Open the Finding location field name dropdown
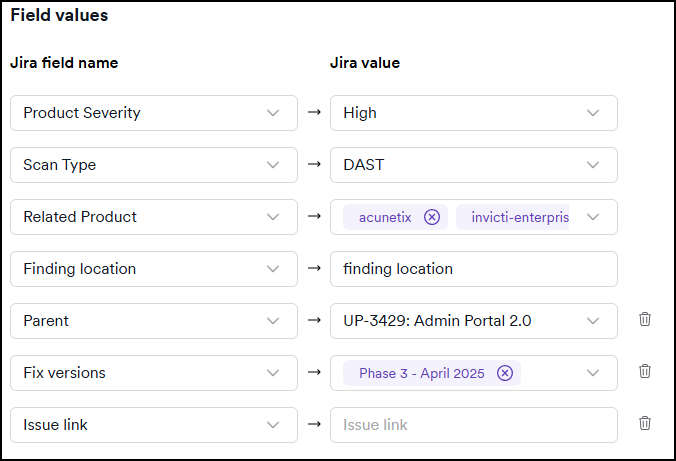Screen dimensions: 676x461 pyautogui.click(x=154, y=269)
